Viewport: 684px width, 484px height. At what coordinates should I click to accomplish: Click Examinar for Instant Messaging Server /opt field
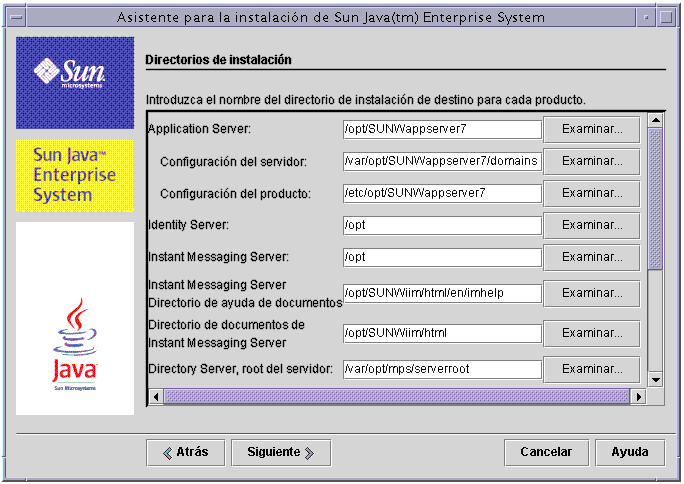[592, 257]
